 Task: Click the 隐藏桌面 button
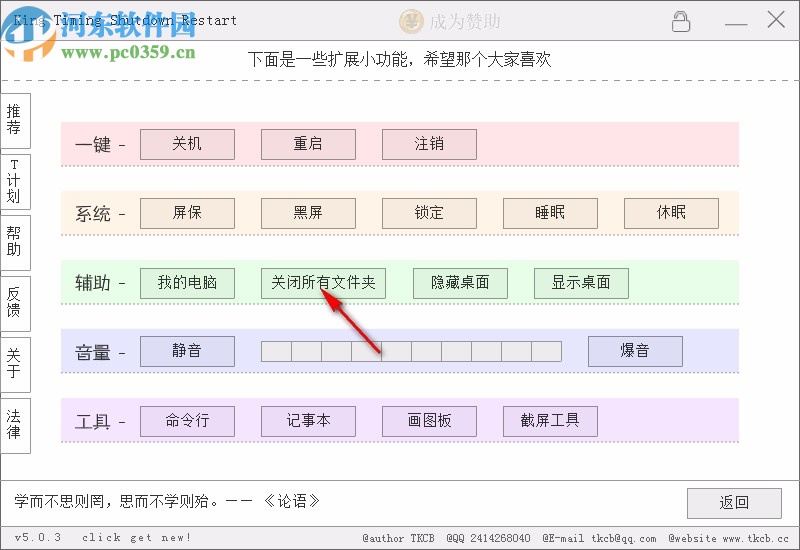(x=460, y=283)
